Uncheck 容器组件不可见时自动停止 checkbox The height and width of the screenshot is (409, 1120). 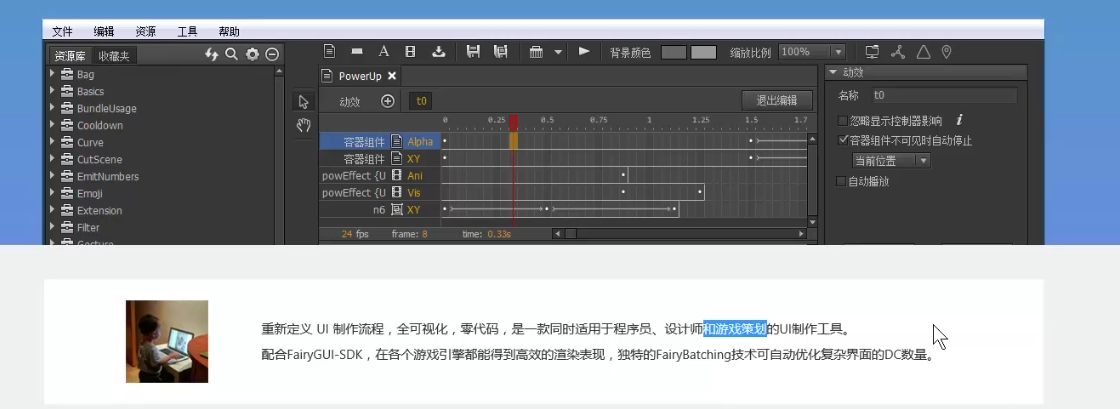pyautogui.click(x=842, y=141)
